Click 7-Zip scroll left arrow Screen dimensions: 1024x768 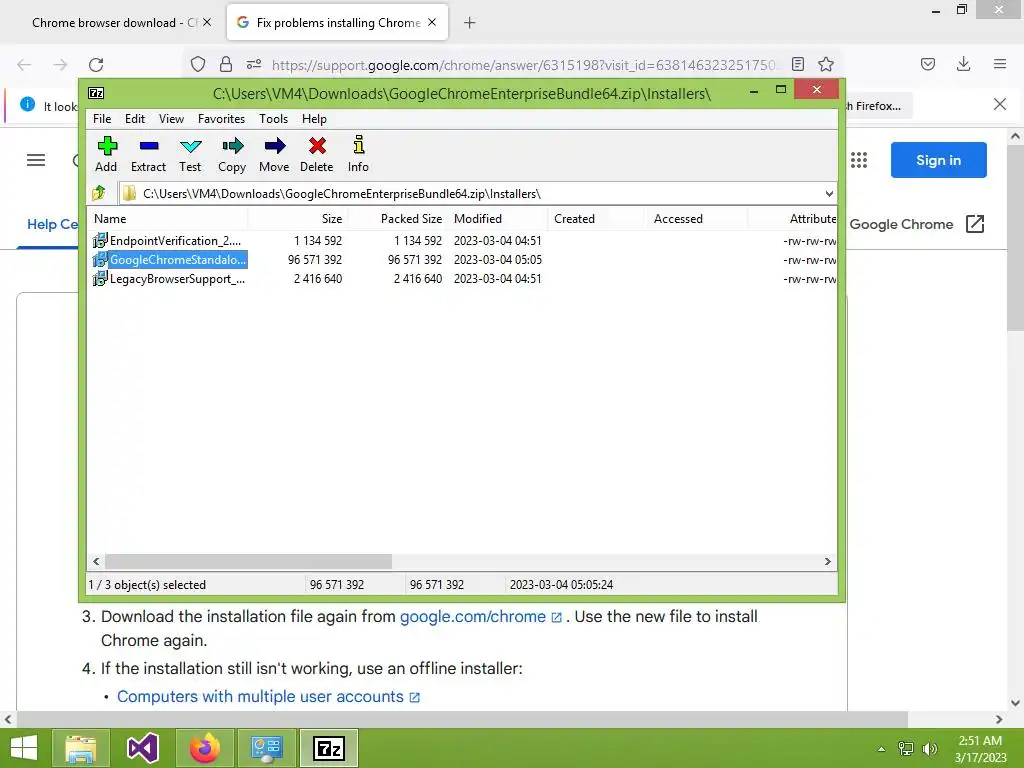[96, 562]
